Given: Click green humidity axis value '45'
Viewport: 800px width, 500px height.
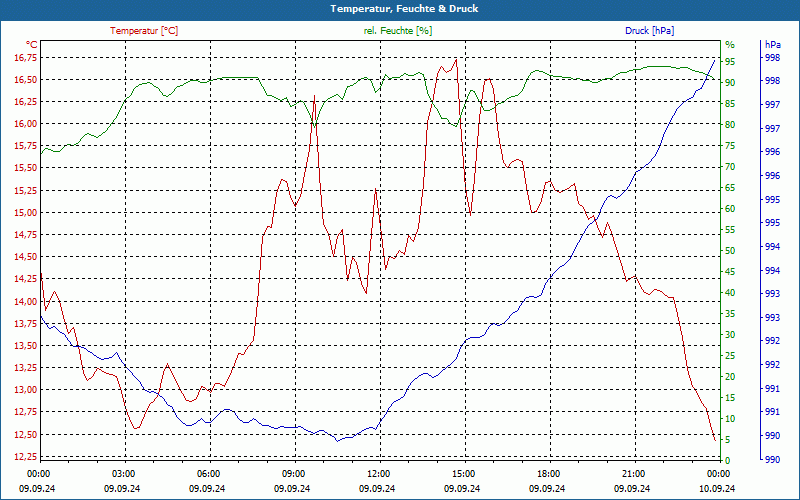Looking at the screenshot, I should 730,271.
